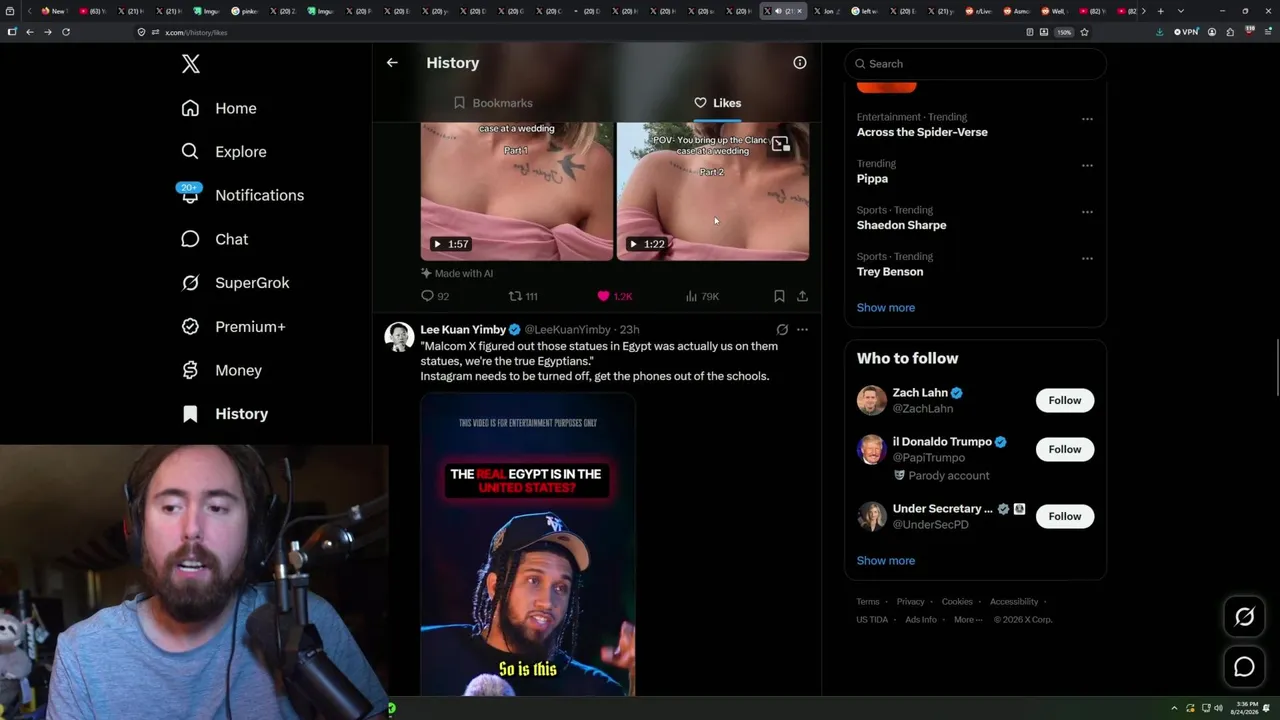Open more options on Lee Kuan Yimby's post
The height and width of the screenshot is (720, 1280).
coord(802,329)
